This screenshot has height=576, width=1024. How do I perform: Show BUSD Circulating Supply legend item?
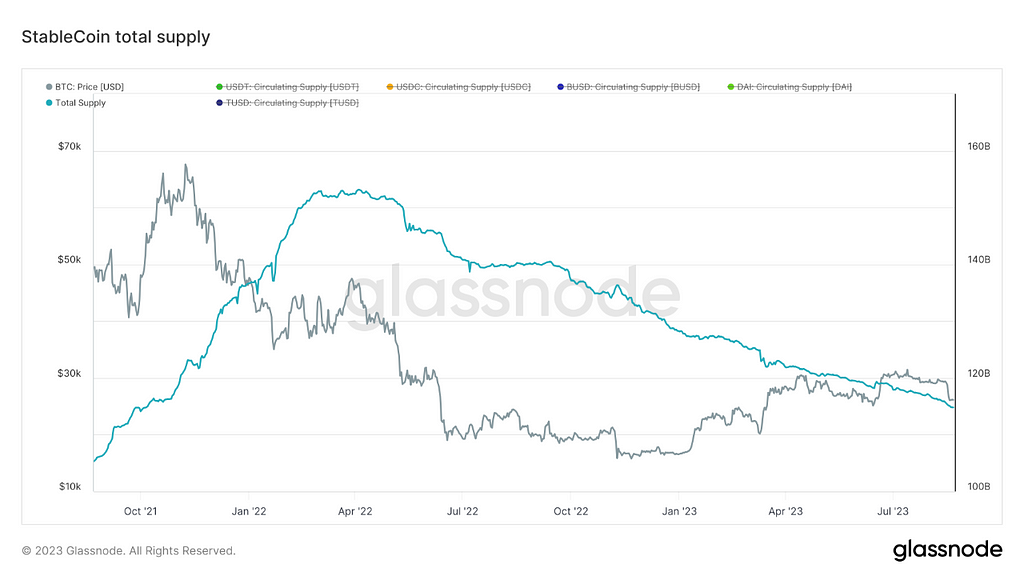pos(628,87)
